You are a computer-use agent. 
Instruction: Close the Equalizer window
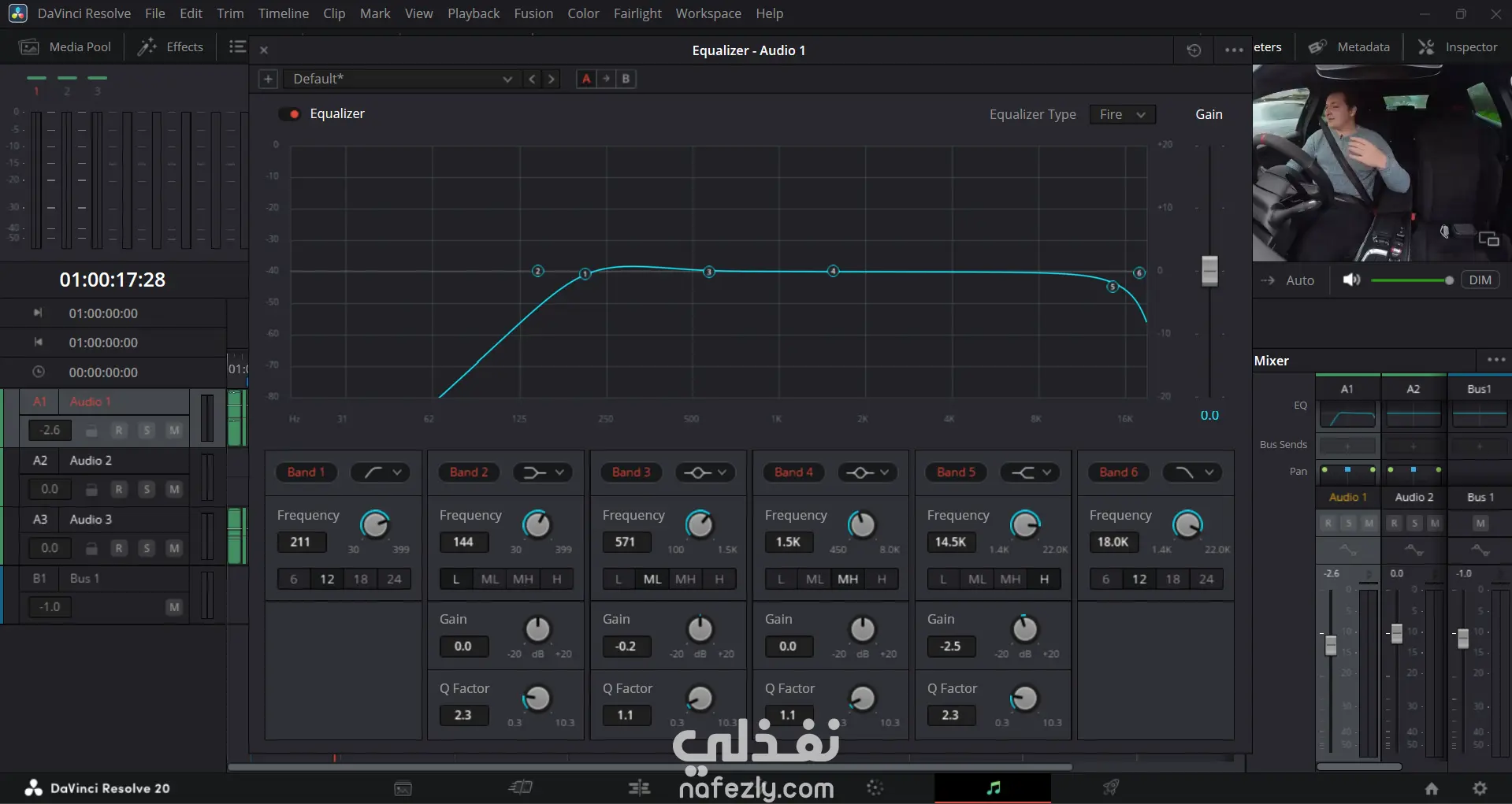[x=264, y=50]
